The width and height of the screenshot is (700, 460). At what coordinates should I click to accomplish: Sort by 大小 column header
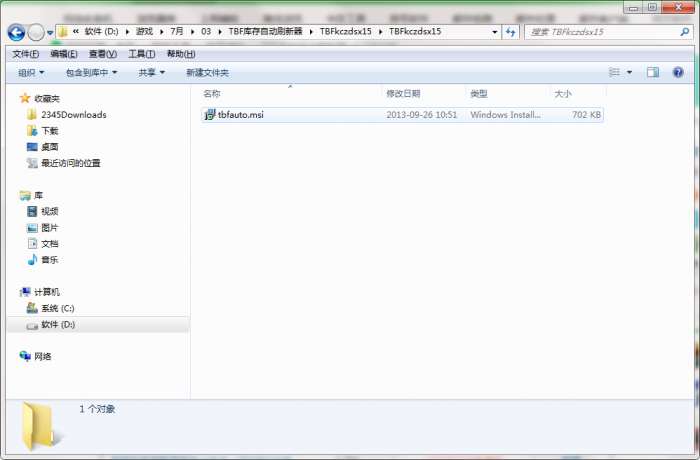[563, 94]
